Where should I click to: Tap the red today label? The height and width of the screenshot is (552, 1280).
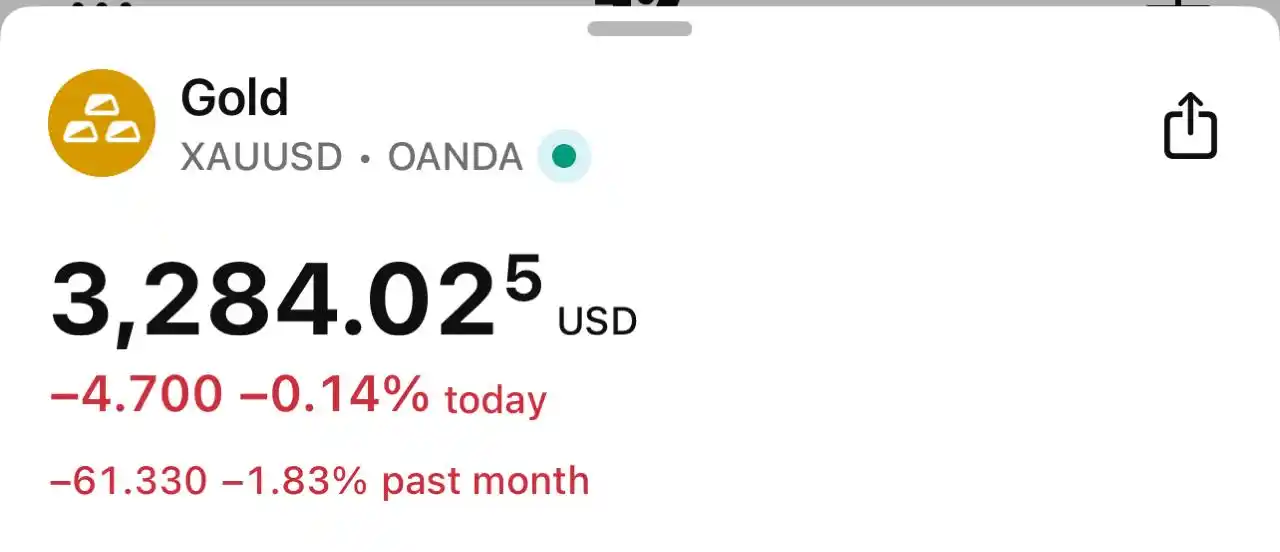(496, 400)
